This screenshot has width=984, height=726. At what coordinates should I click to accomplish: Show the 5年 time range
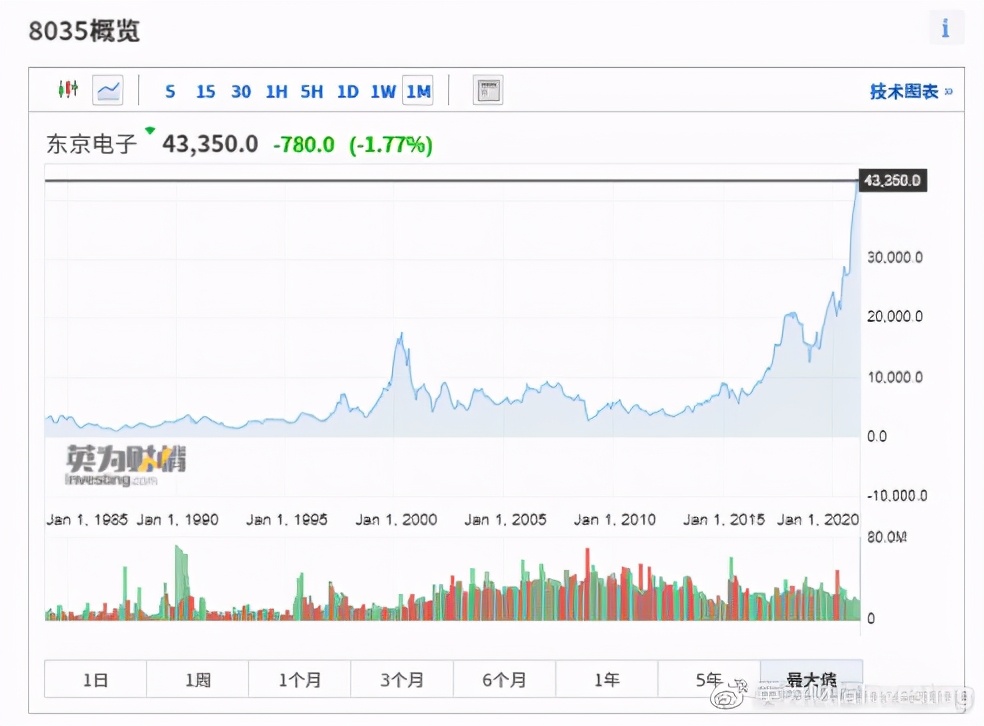(x=709, y=679)
